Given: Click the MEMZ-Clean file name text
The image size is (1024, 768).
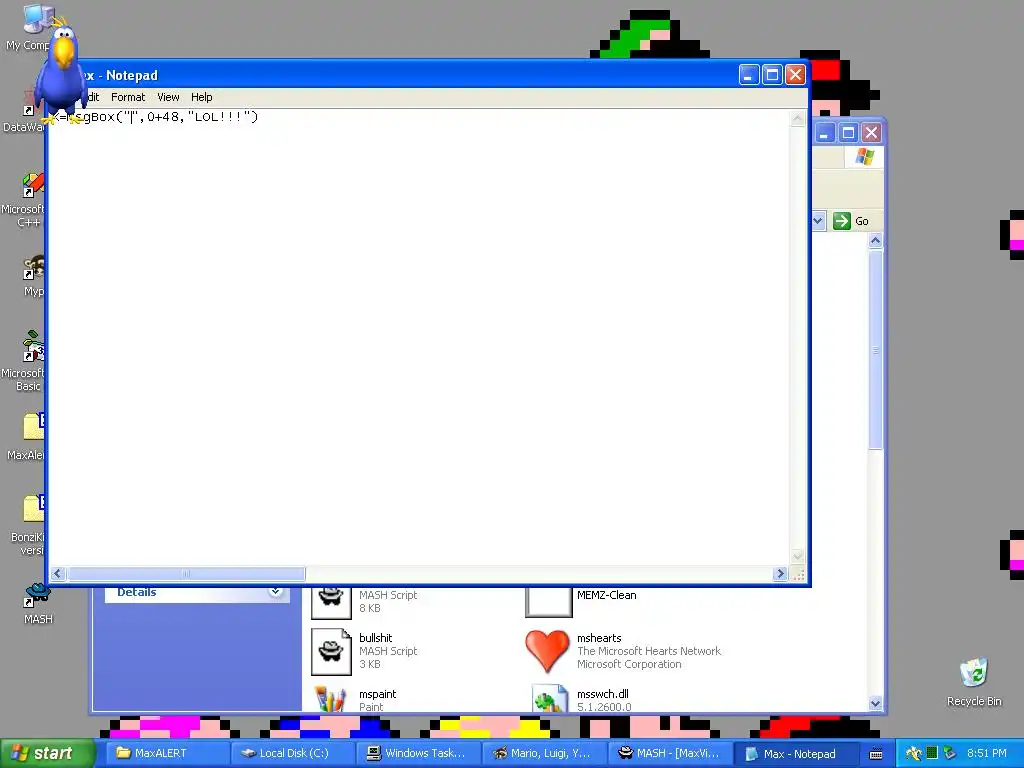Looking at the screenshot, I should point(606,595).
